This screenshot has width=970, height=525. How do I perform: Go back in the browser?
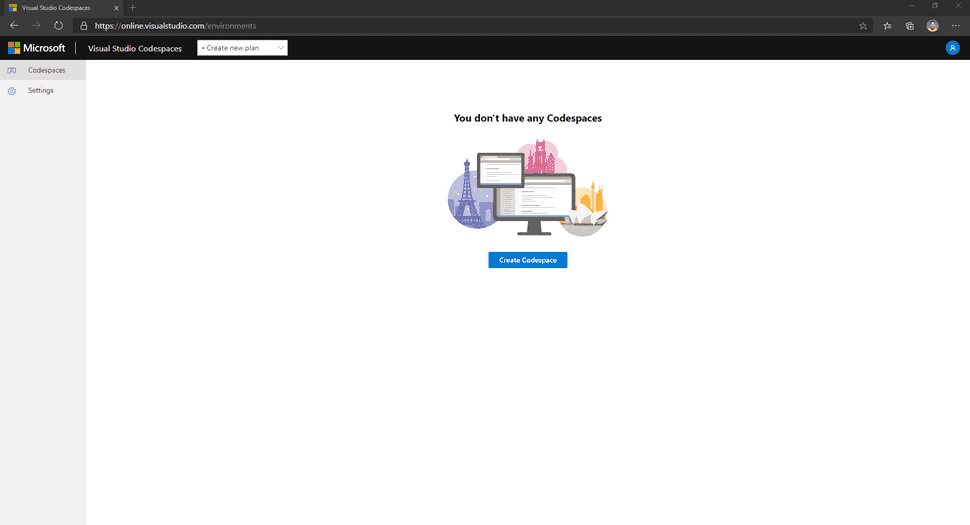pos(14,26)
